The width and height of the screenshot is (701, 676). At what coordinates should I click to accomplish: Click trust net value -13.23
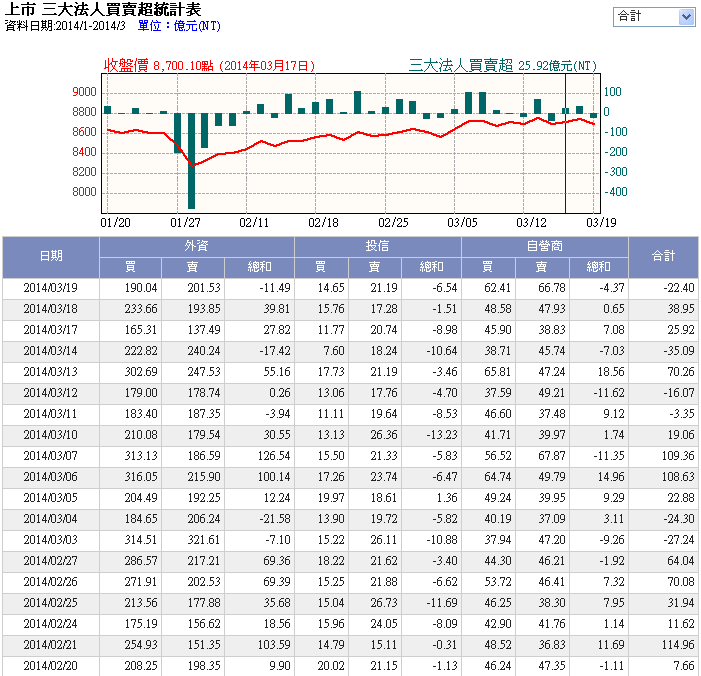[442, 435]
